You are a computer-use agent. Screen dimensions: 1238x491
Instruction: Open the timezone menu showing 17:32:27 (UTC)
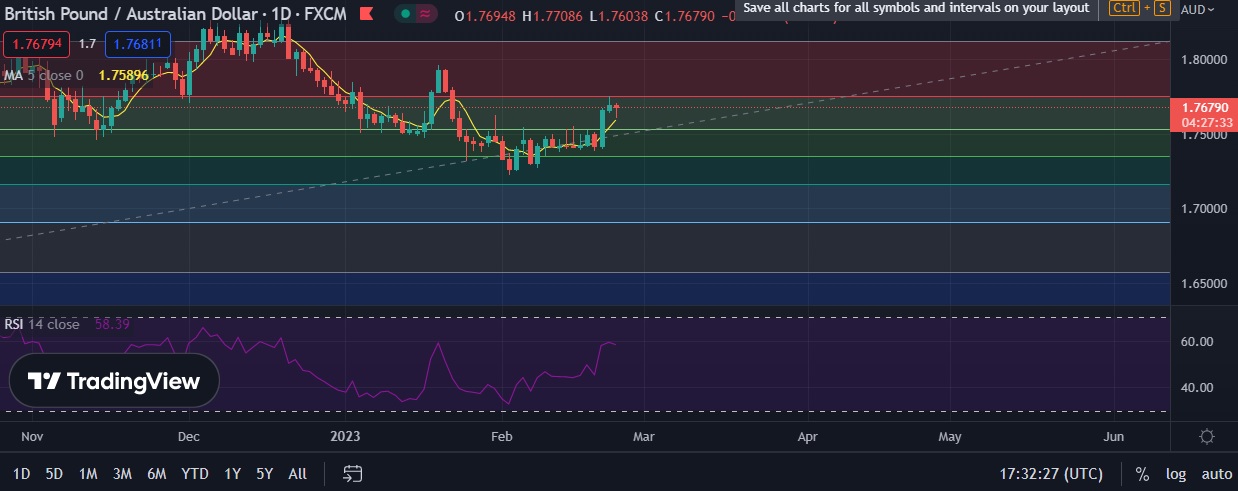1051,473
